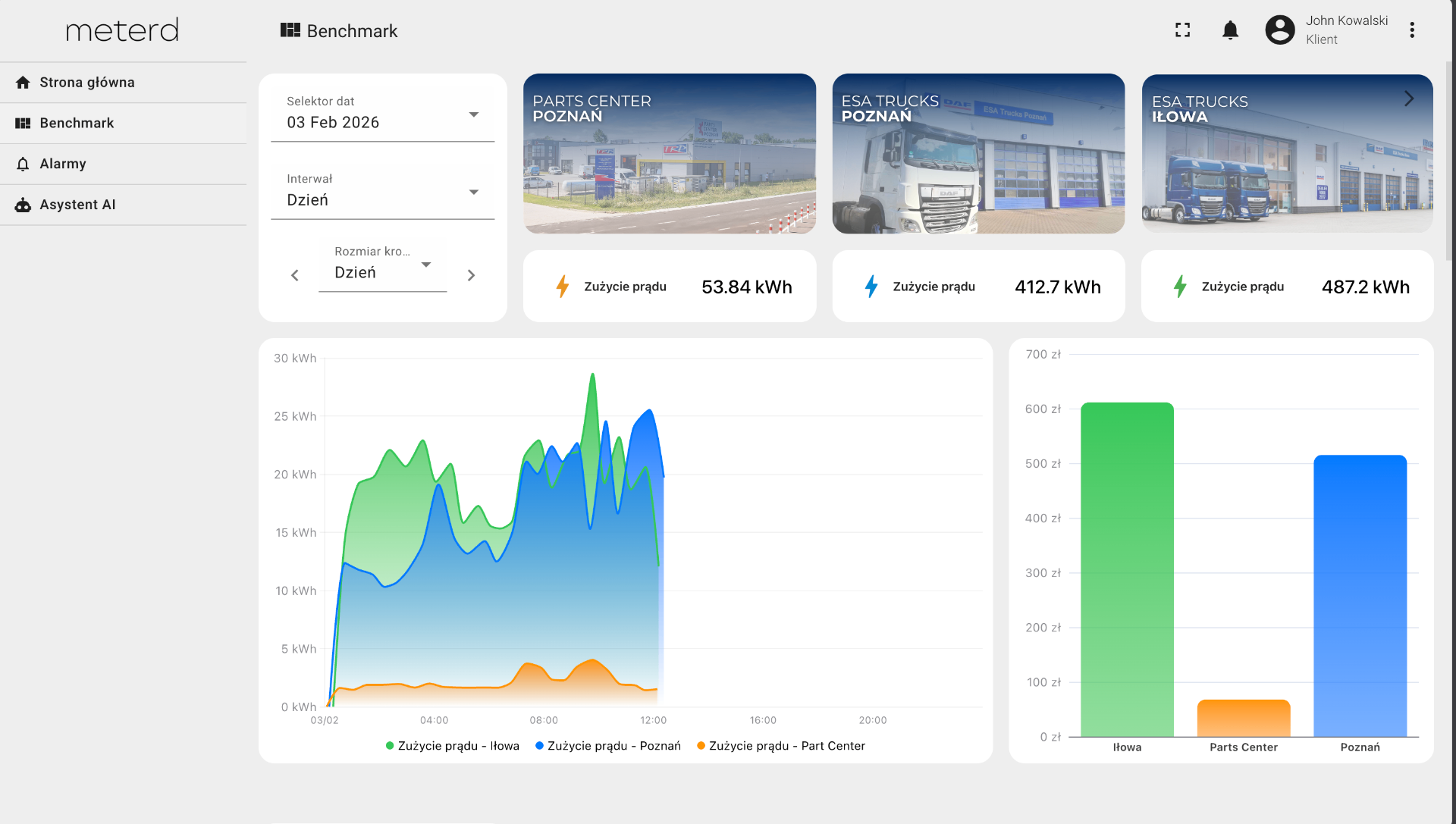The image size is (1456, 824).
Task: Click the page vertical scrollbar
Action: tap(1450, 161)
